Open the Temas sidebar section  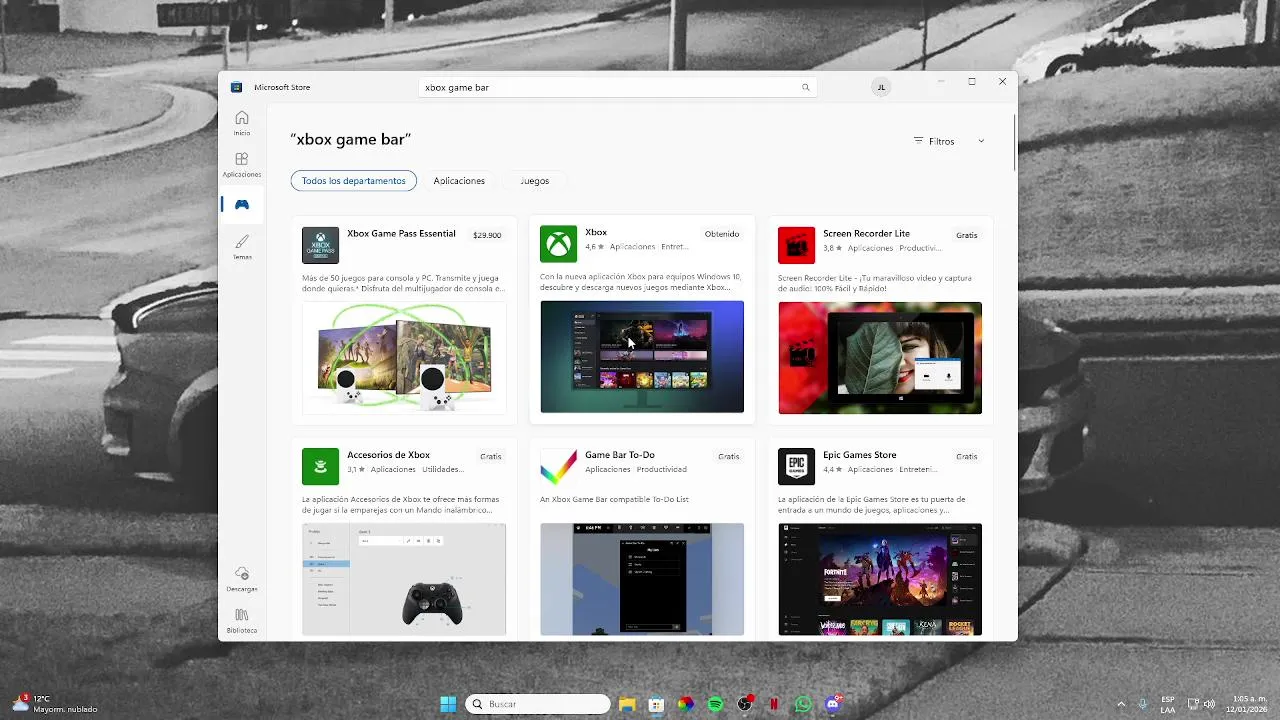(242, 247)
